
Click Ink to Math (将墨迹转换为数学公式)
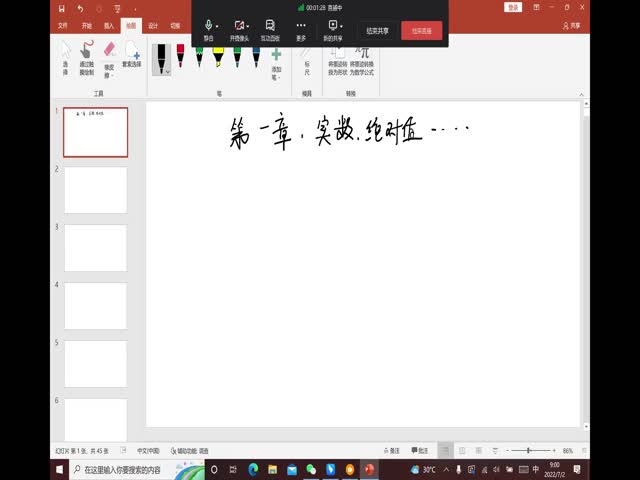click(362, 62)
